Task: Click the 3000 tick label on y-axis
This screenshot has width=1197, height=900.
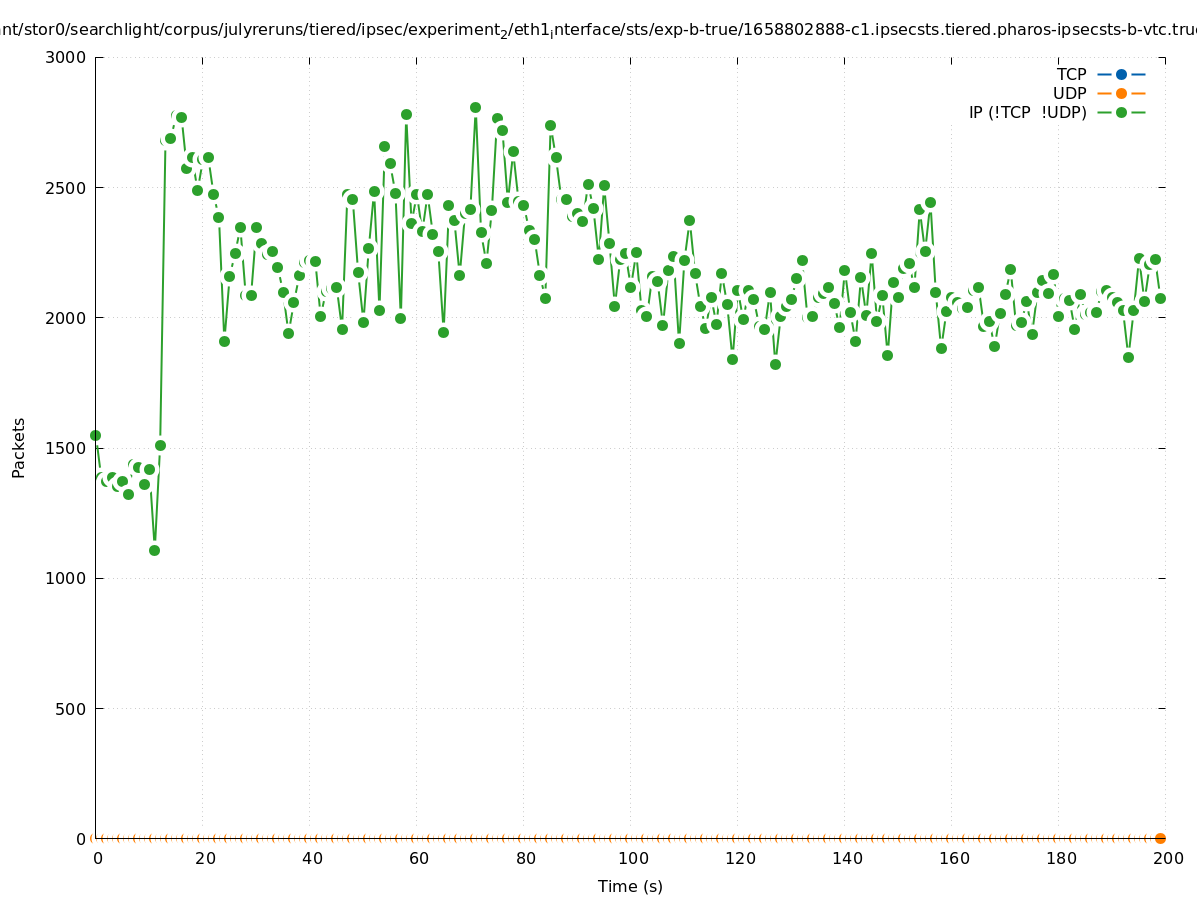Action: pyautogui.click(x=66, y=57)
